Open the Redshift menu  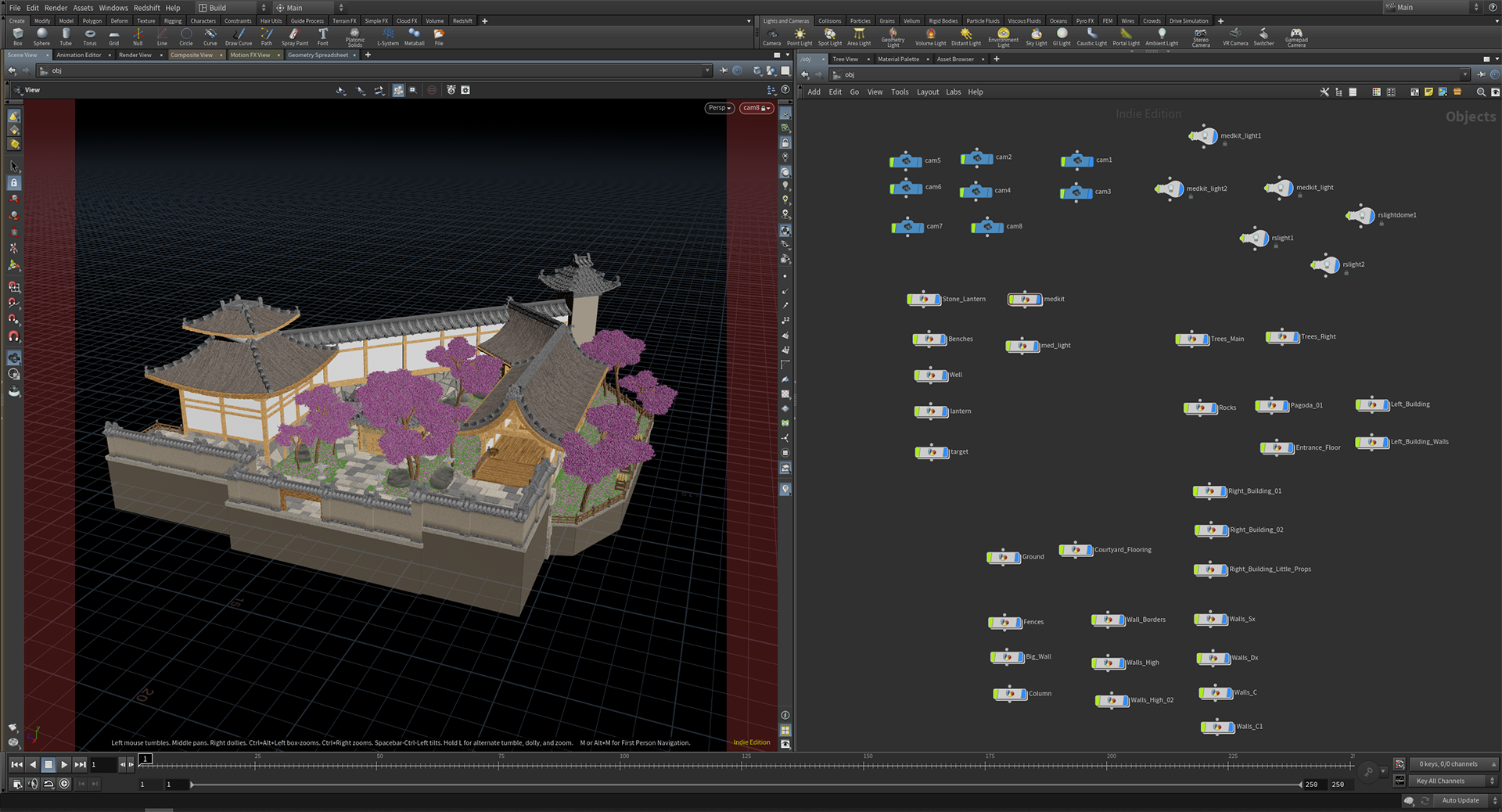click(146, 8)
